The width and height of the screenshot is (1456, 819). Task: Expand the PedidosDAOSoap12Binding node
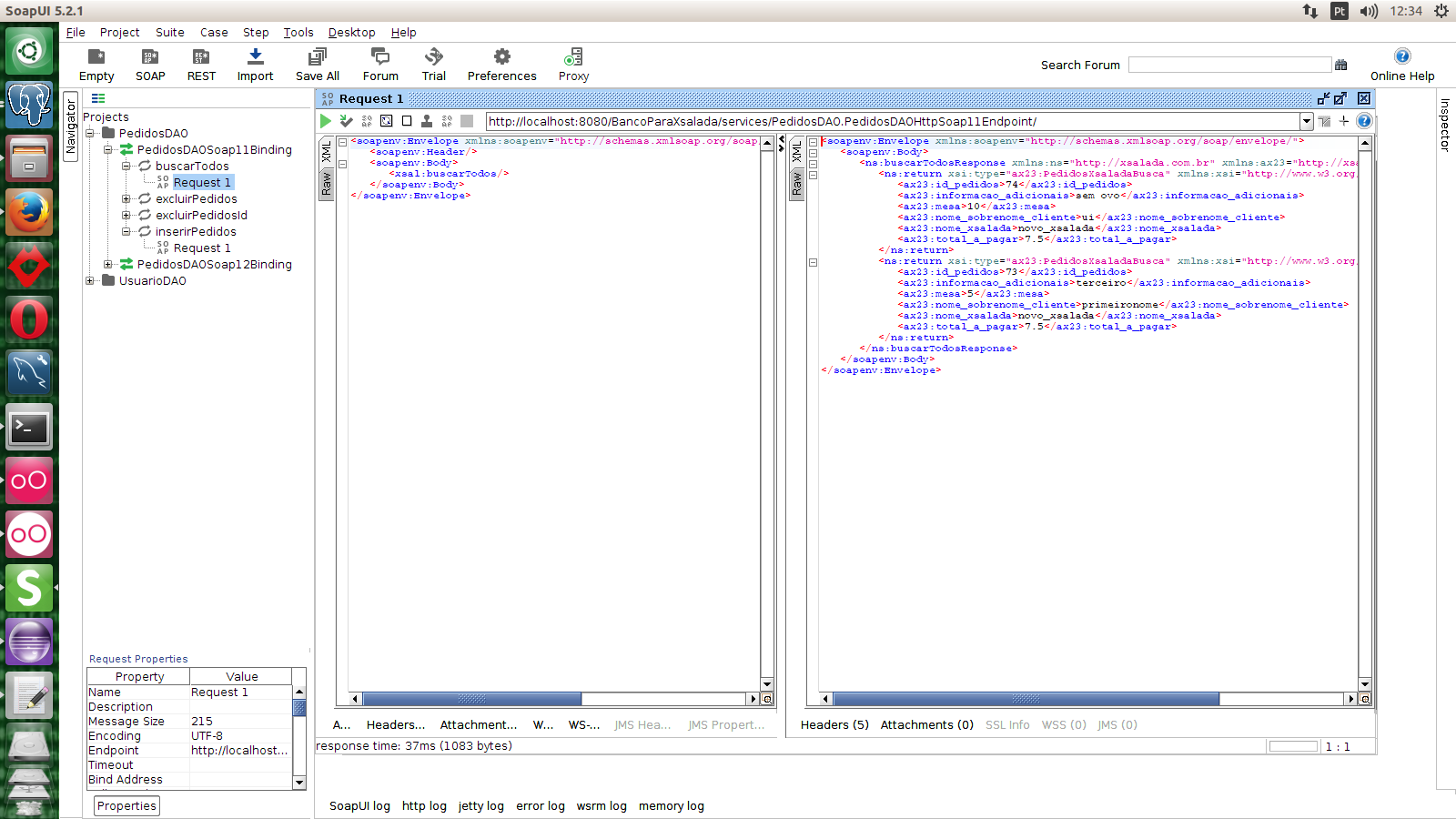[x=108, y=264]
